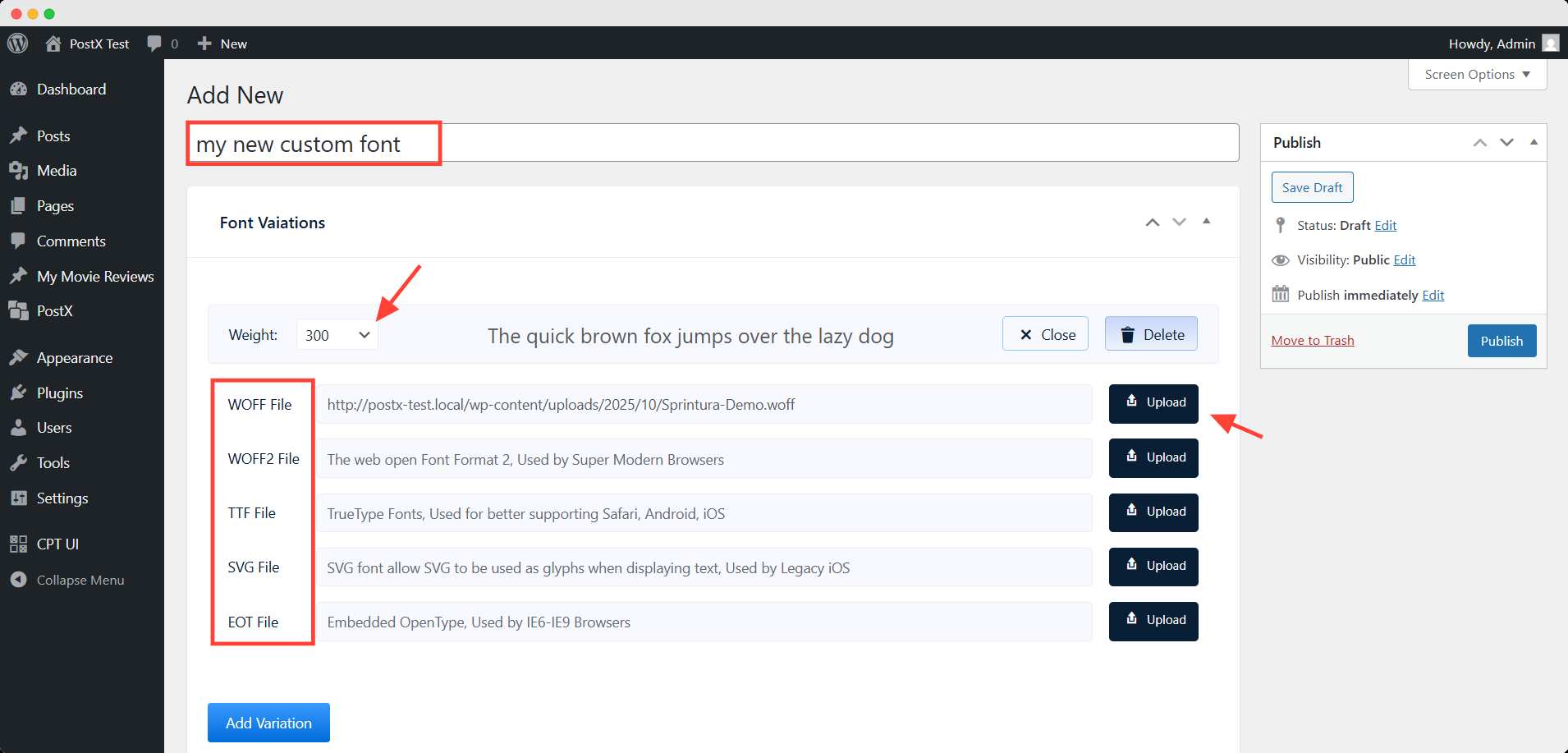Click the PostX sidebar icon

[x=20, y=310]
